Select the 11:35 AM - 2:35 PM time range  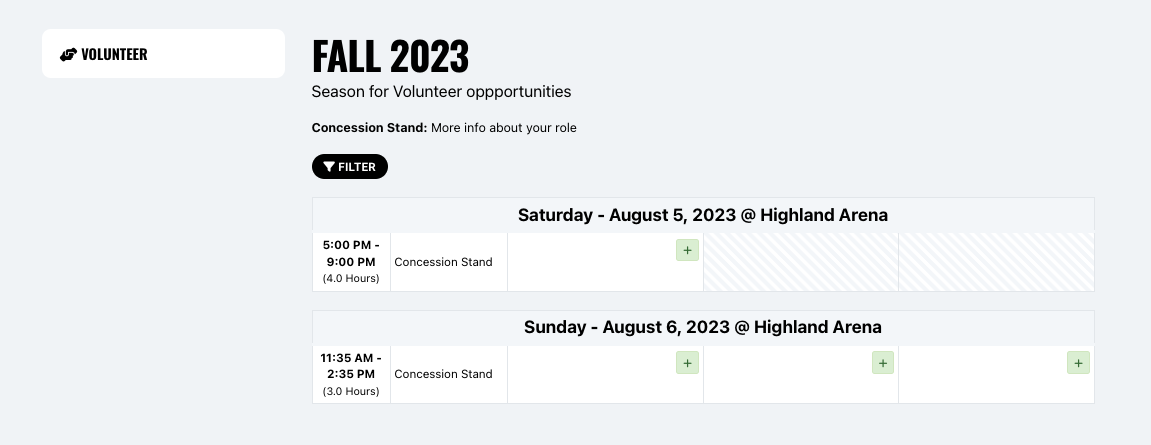click(x=351, y=365)
